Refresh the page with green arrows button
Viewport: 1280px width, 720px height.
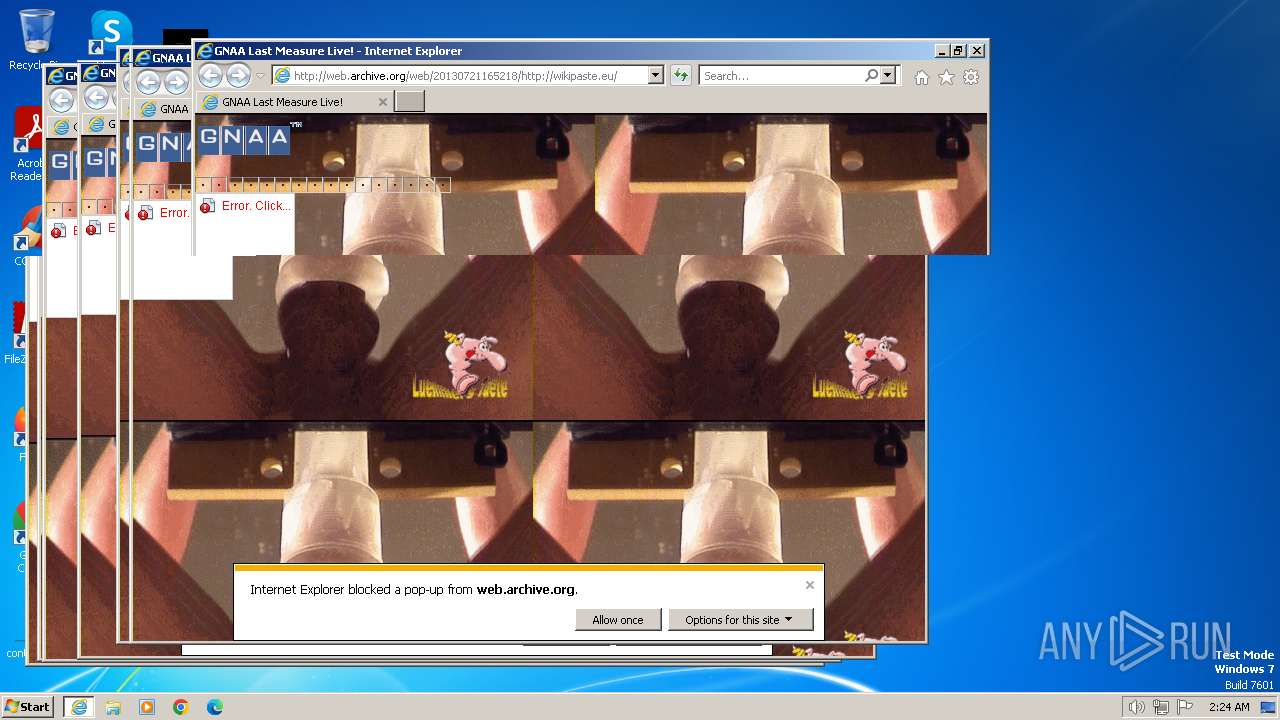[x=681, y=75]
